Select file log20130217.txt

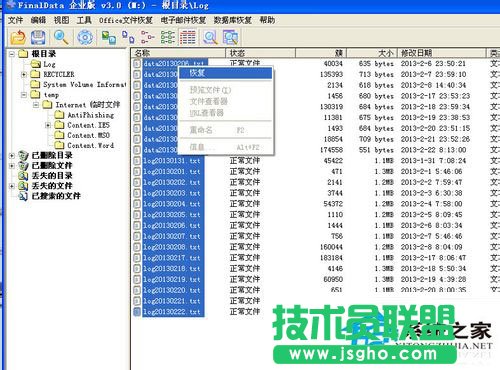click(x=172, y=258)
